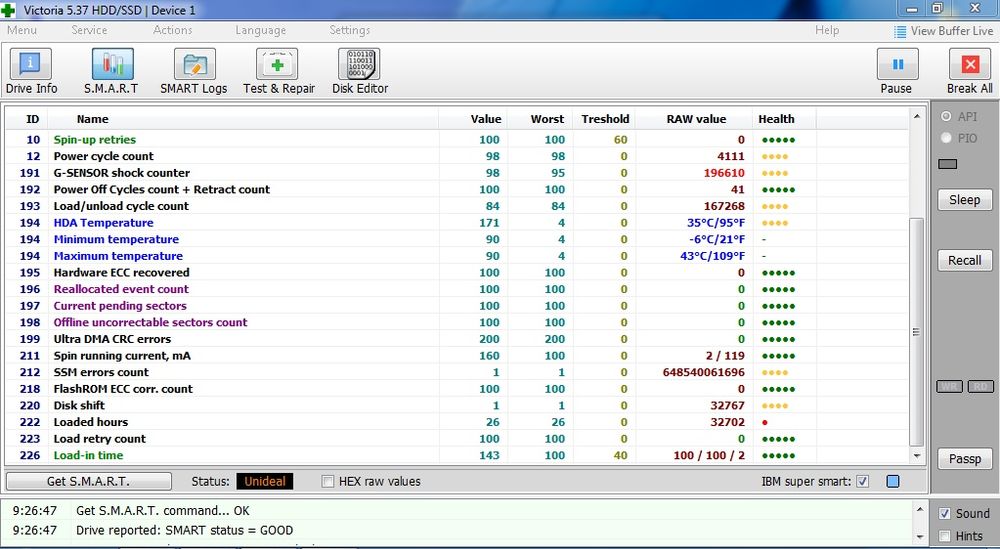This screenshot has height=549, width=1000.
Task: Click the Load-in time row
Action: pos(457,455)
